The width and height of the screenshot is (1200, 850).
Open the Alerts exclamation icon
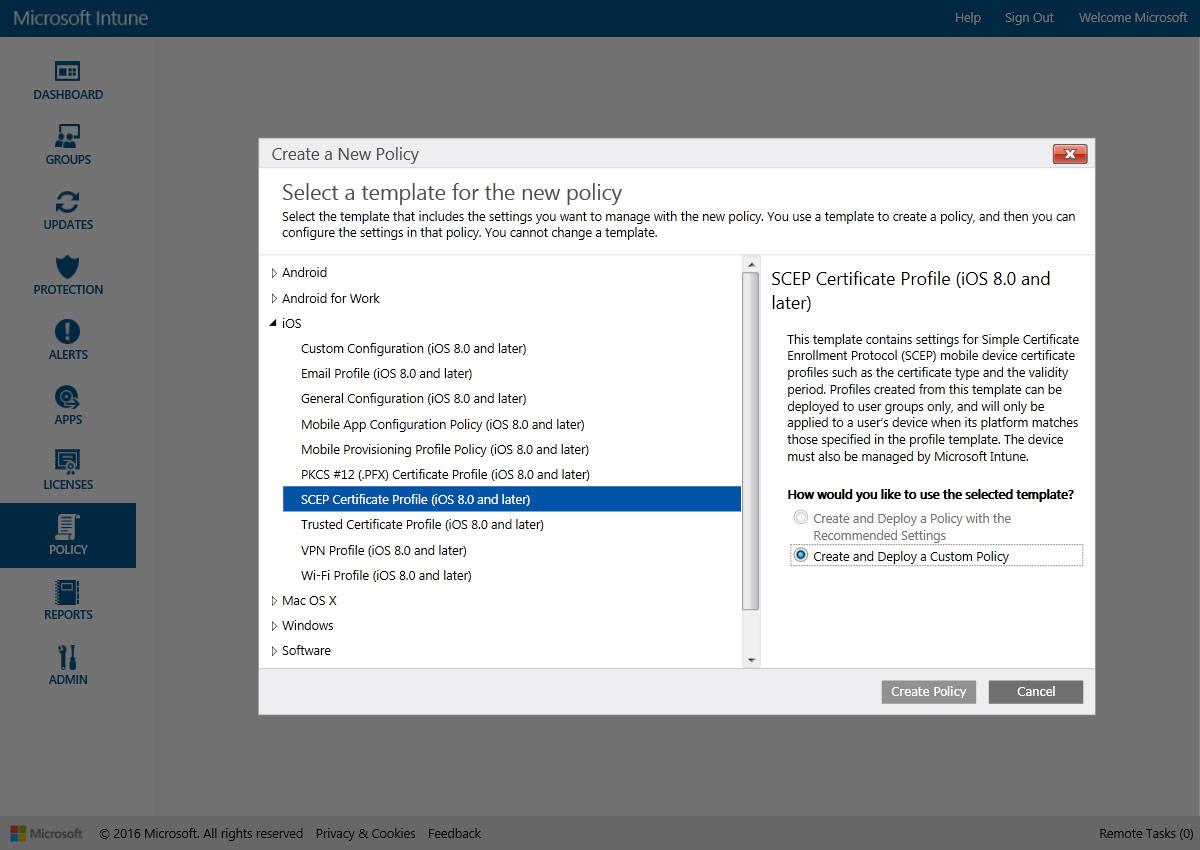pyautogui.click(x=67, y=332)
